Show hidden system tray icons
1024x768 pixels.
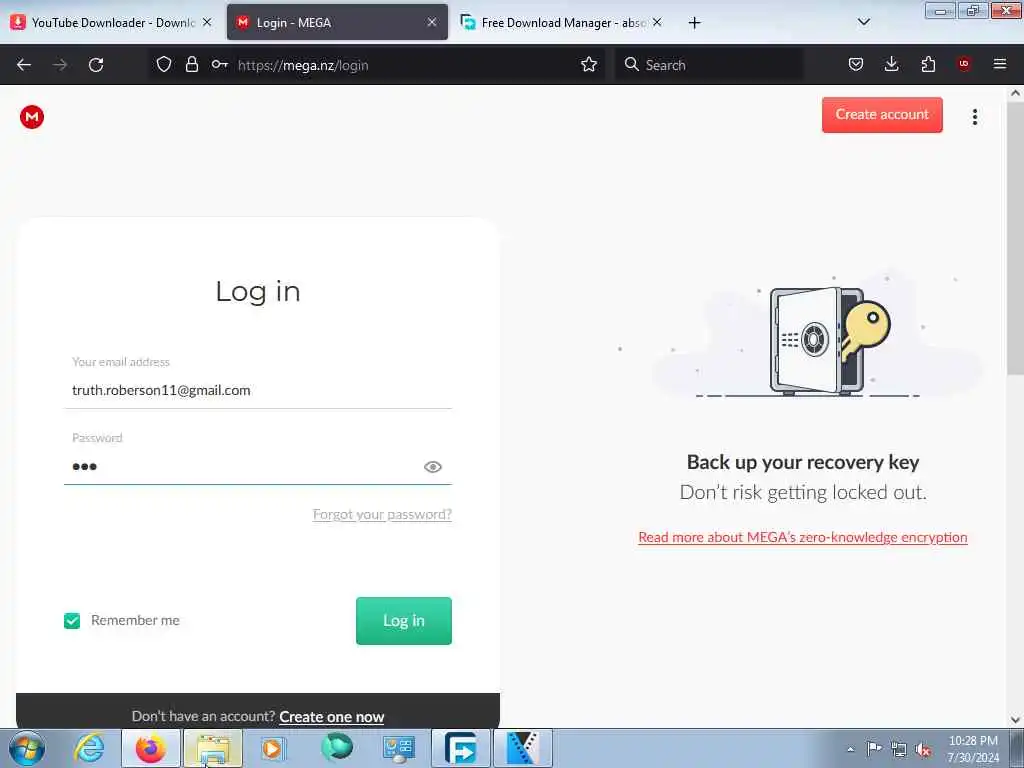click(x=850, y=750)
